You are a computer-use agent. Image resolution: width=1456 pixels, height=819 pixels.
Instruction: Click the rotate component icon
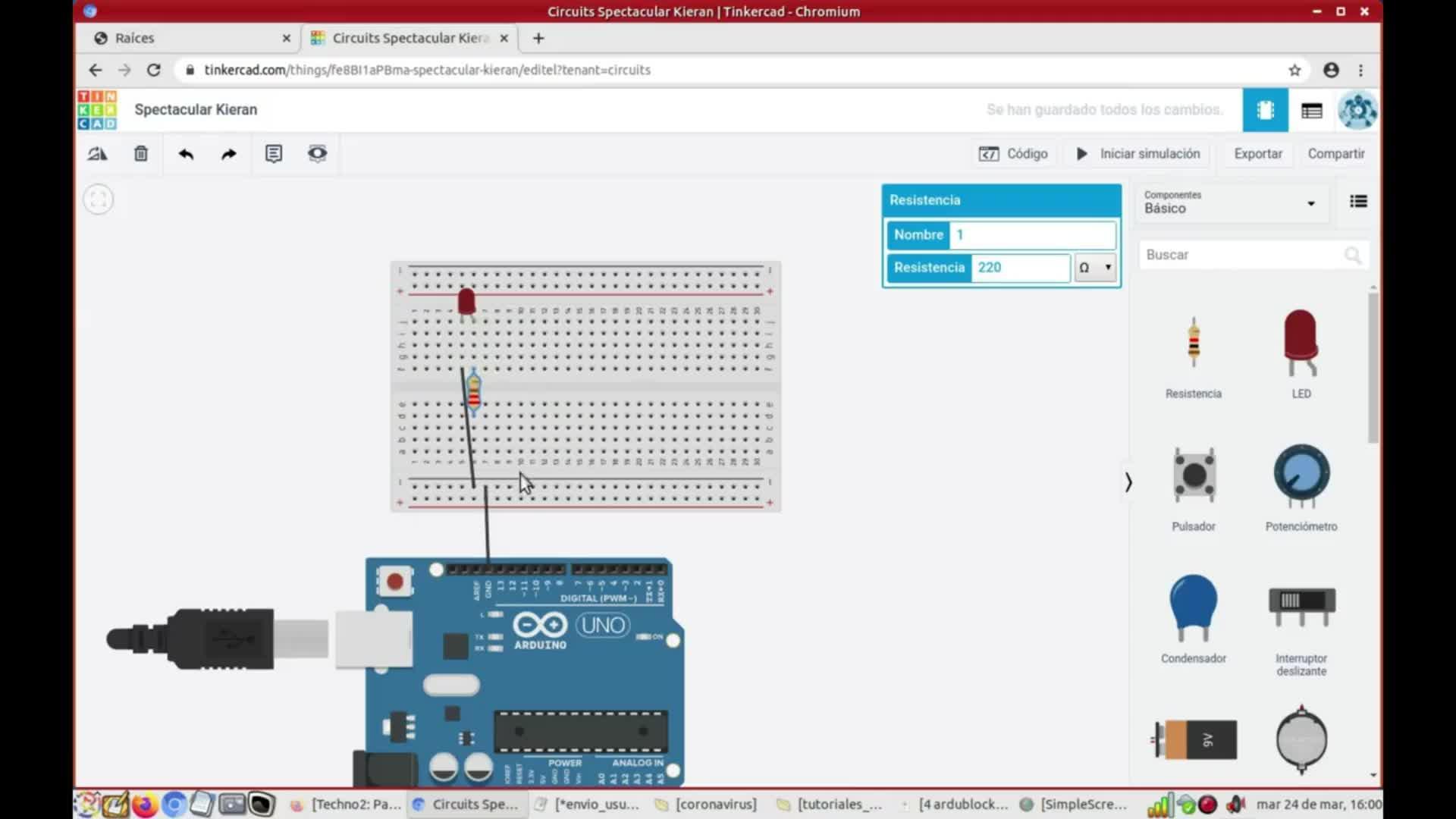pyautogui.click(x=97, y=154)
